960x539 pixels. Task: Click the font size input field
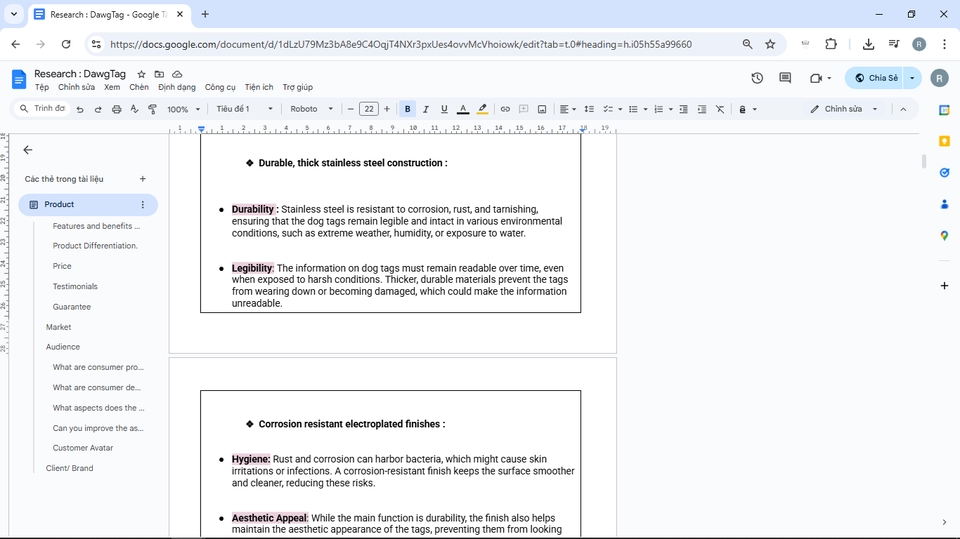coord(369,109)
